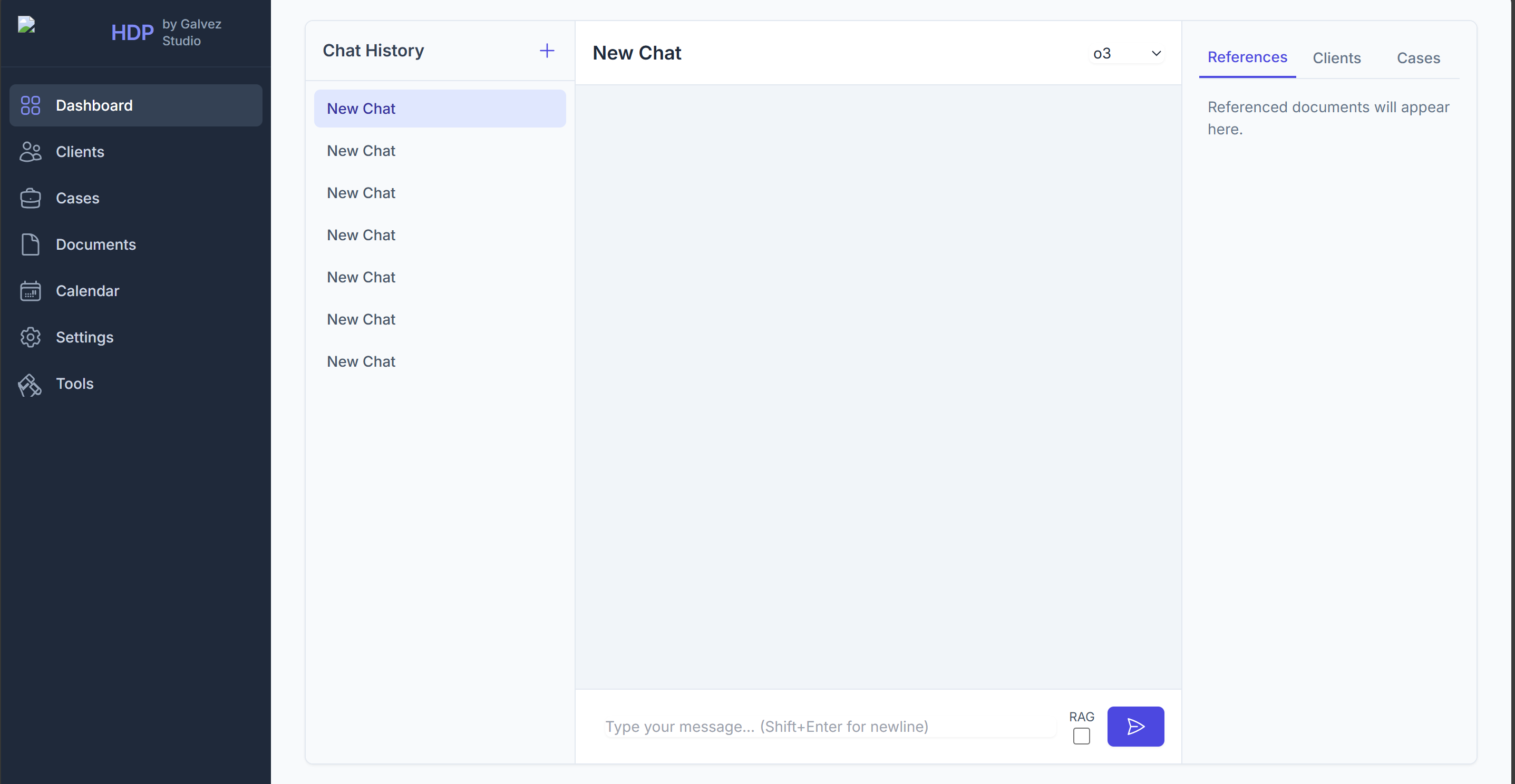Click the Clients people icon
This screenshot has width=1515, height=784.
pos(31,152)
